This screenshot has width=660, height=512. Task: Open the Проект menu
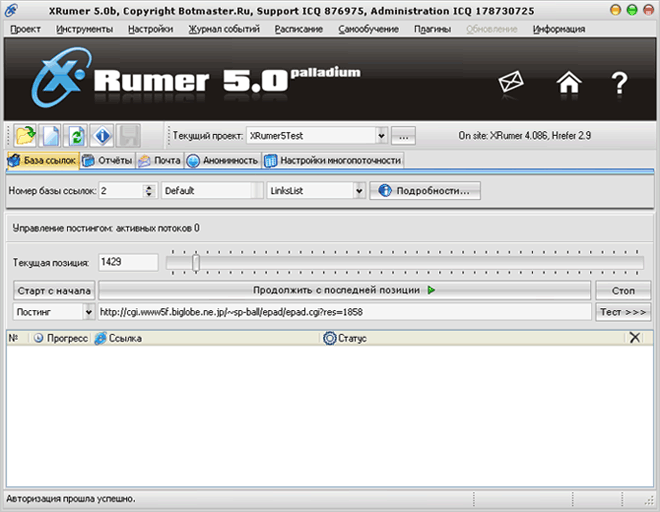tap(25, 29)
